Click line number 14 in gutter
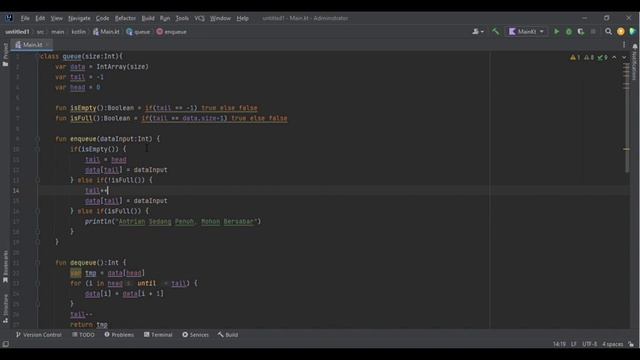This screenshot has width=640, height=360. pos(16,190)
